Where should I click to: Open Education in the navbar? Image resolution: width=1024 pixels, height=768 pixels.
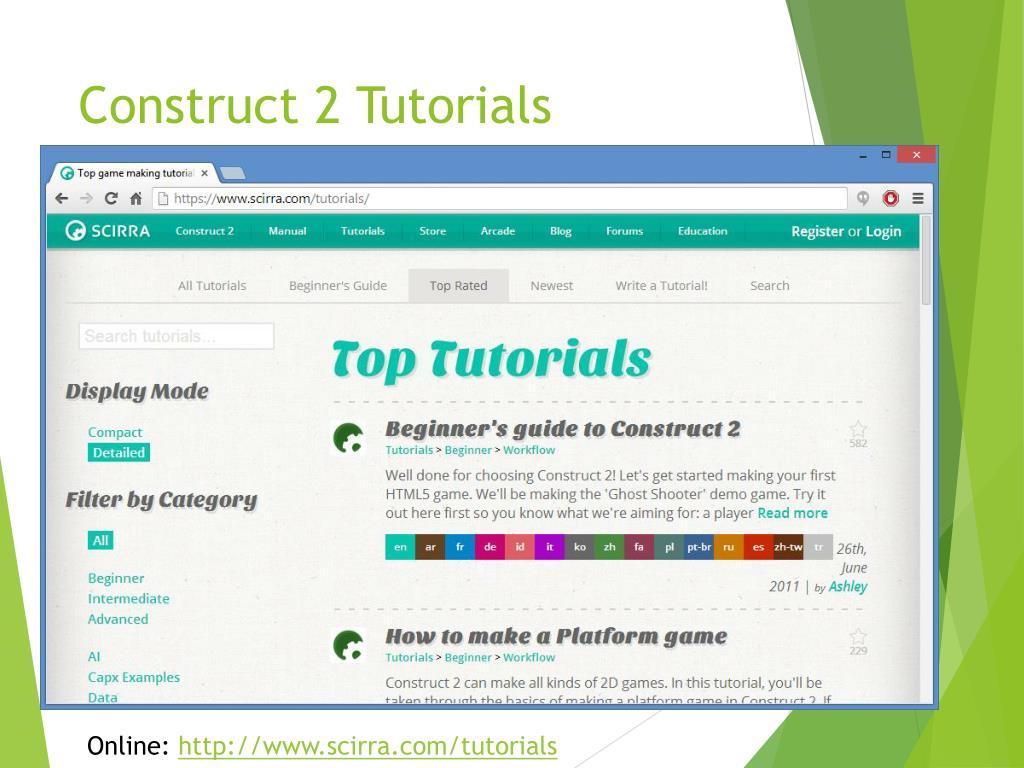(702, 231)
